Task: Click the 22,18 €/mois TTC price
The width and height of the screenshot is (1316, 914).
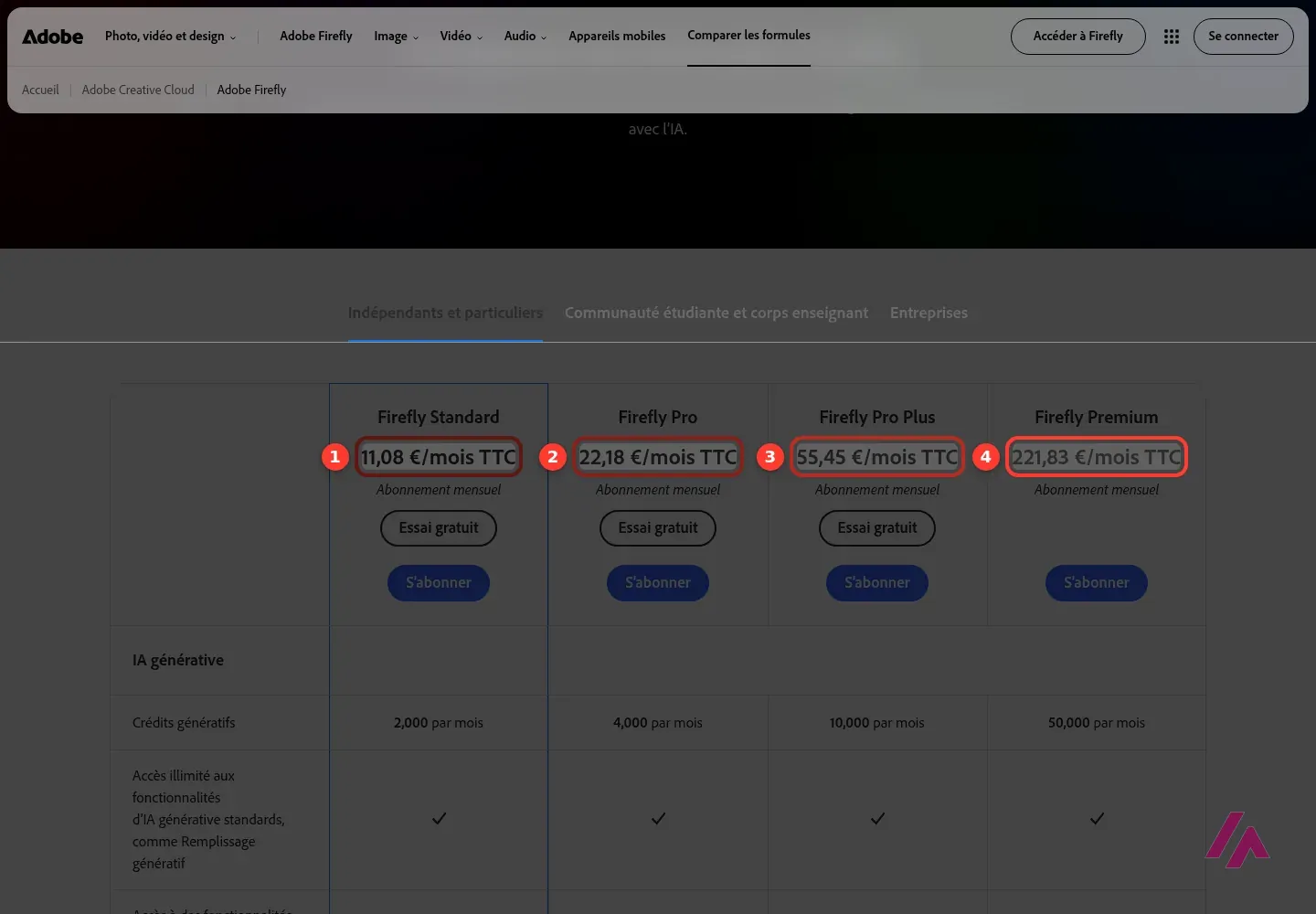Action: click(x=658, y=457)
